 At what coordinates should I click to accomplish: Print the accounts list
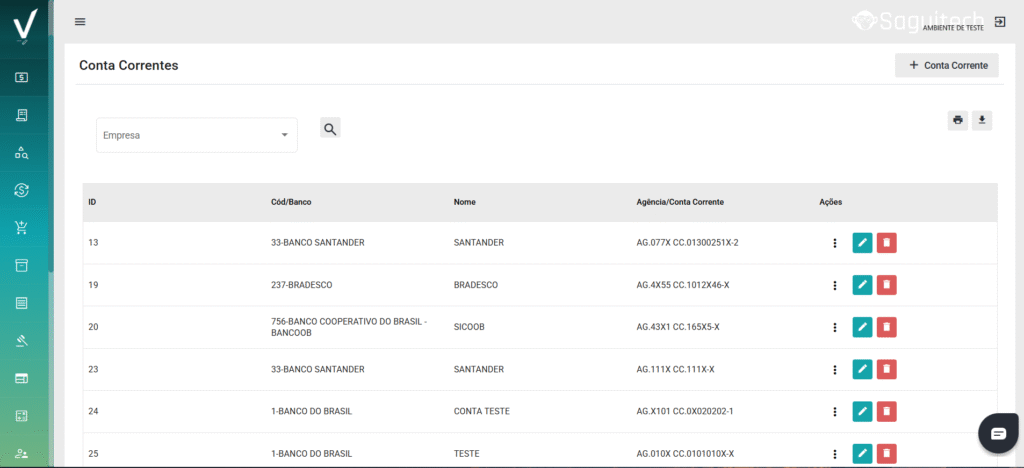tap(958, 121)
